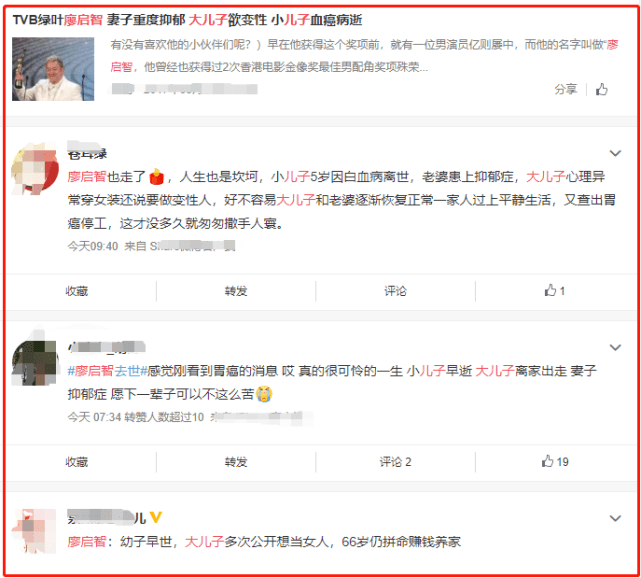Like the second post with 19 likes
The image size is (641, 578).
pyautogui.click(x=555, y=462)
